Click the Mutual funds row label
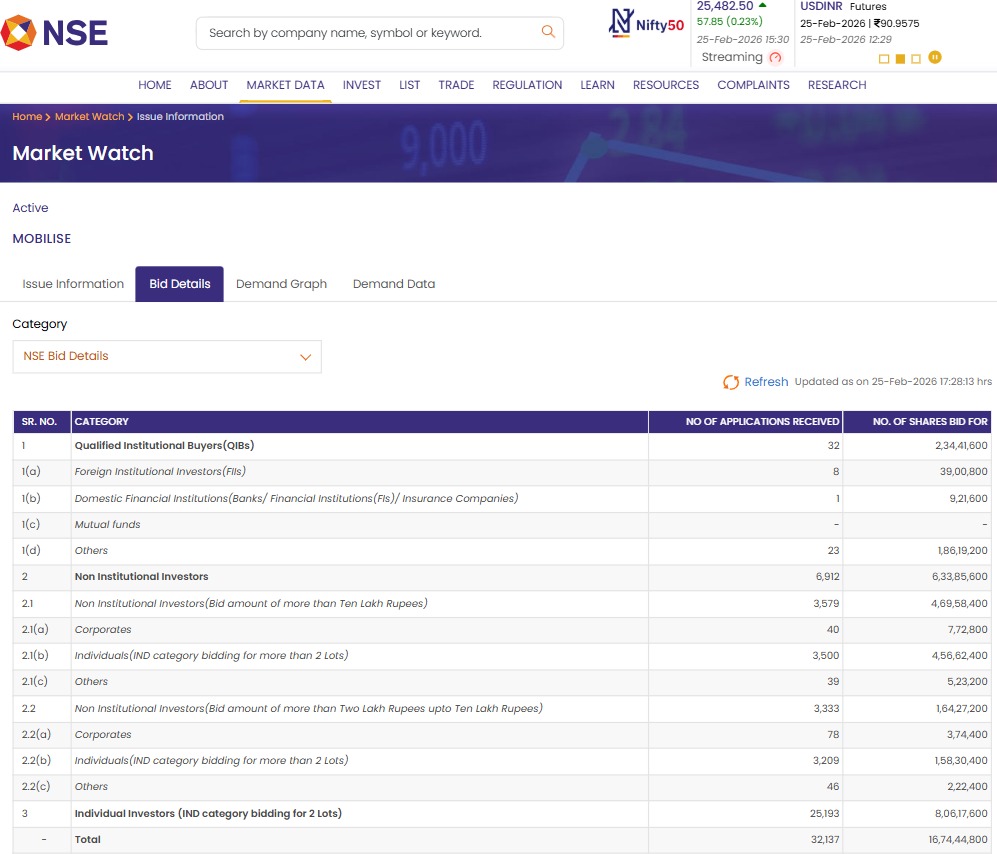 (x=107, y=525)
